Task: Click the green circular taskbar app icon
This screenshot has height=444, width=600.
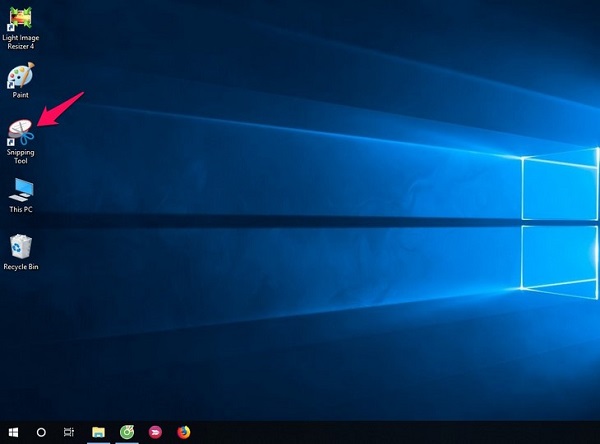Action: [127, 432]
